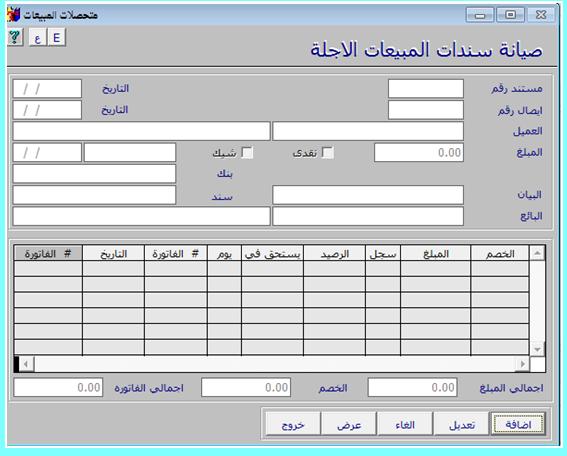Click the grid scroll down arrow
Viewport: 567px width, 456px height.
pyautogui.click(x=537, y=349)
